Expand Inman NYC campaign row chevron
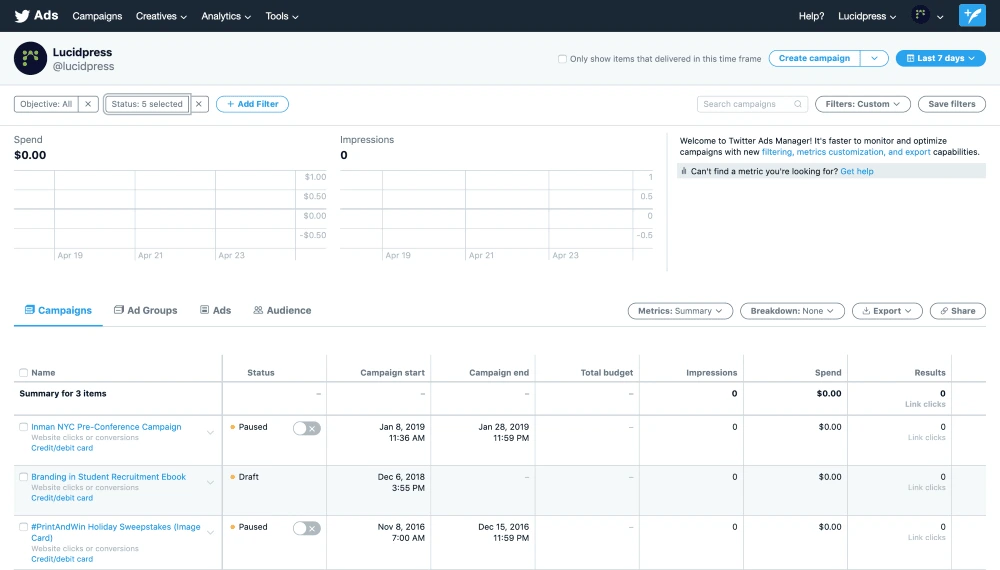The image size is (1000, 570). click(210, 432)
